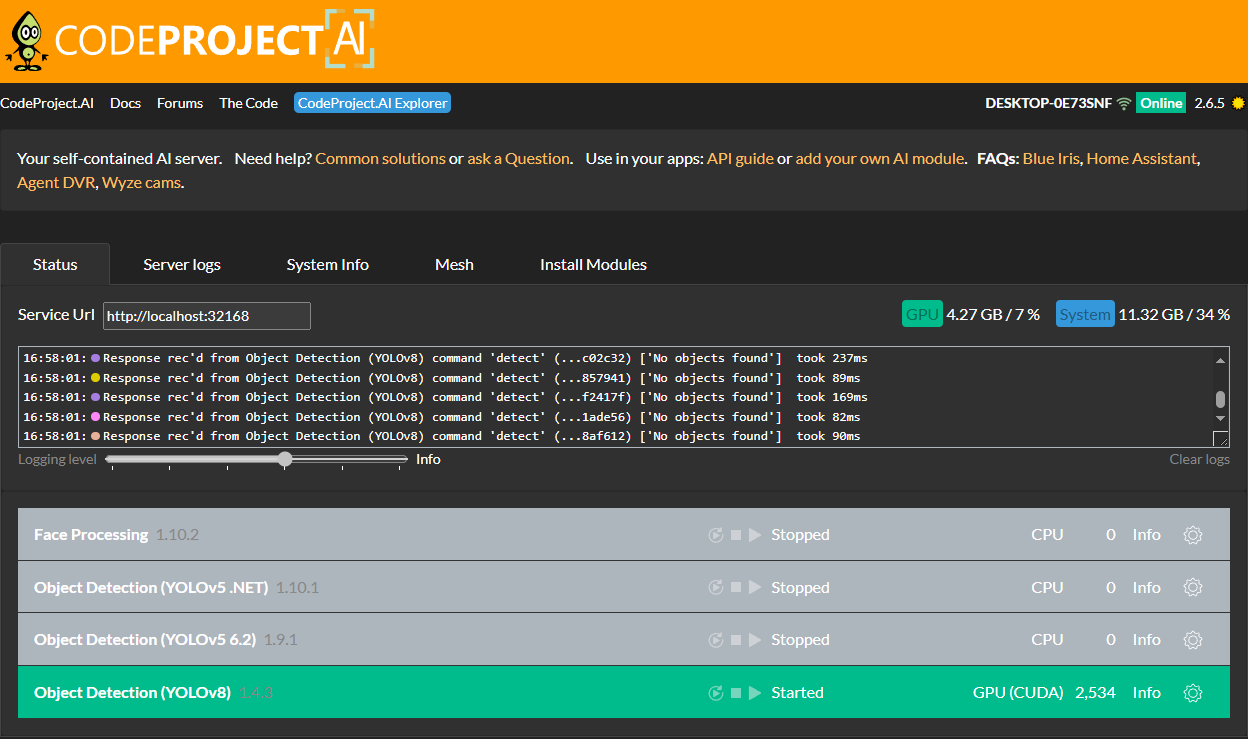Screen dimensions: 1248x739
Task: Click the Online status badge
Action: [x=1161, y=103]
